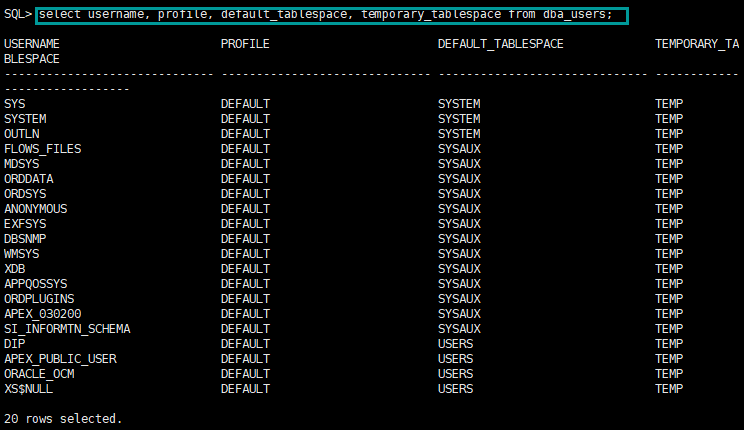This screenshot has height=430, width=744.
Task: Click TEMP value in SYS row
Action: (669, 104)
